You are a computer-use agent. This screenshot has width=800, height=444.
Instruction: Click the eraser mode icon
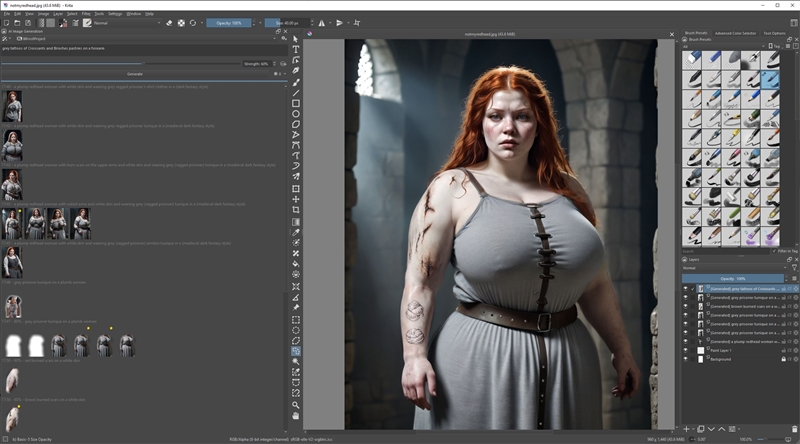coord(168,22)
